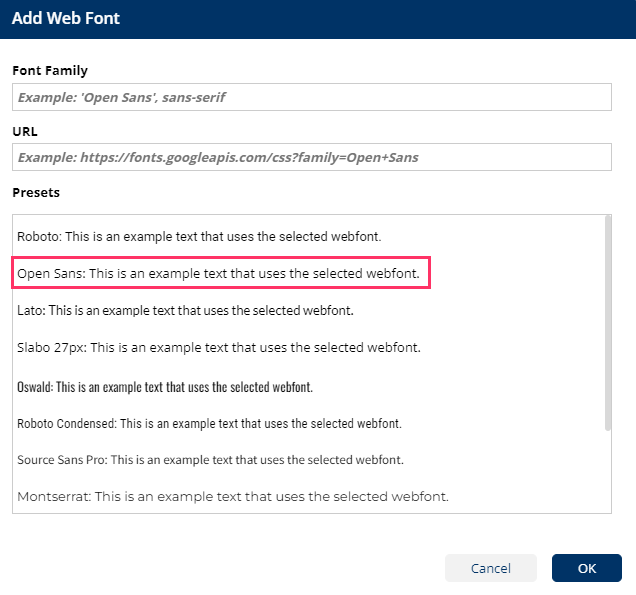
Task: Click empty footer area left of Cancel
Action: tap(220, 568)
